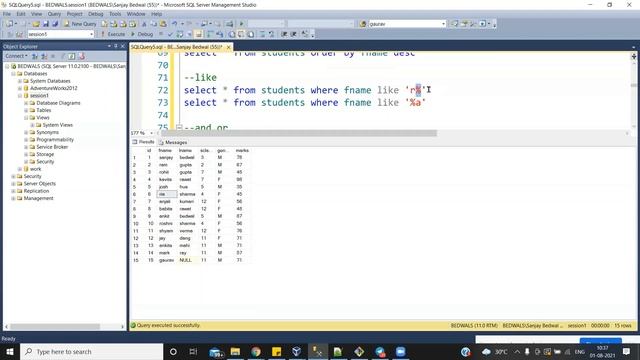Select the Replication node
The width and height of the screenshot is (640, 360).
(x=36, y=191)
